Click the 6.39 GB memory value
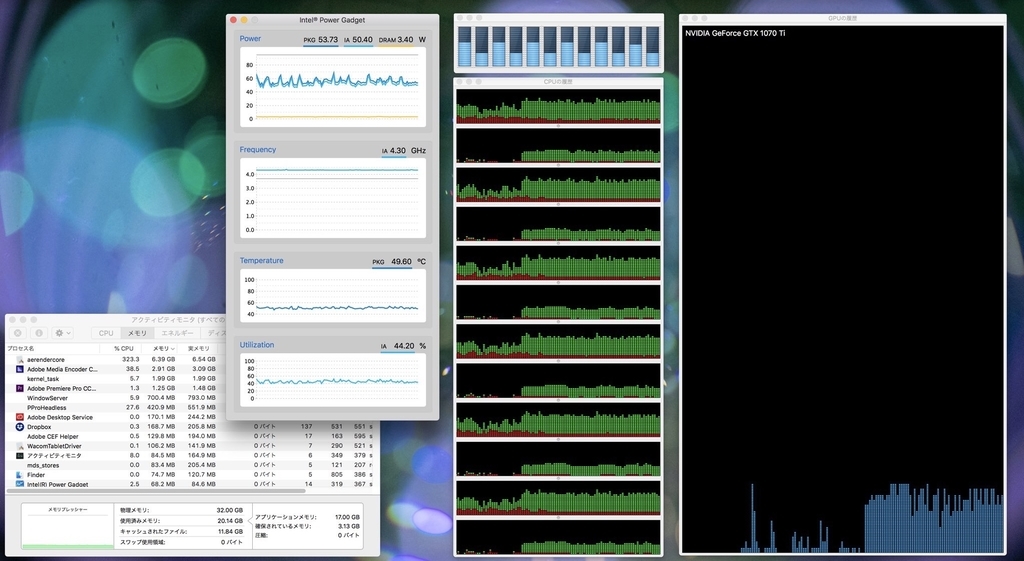The height and width of the screenshot is (561, 1024). click(163, 359)
